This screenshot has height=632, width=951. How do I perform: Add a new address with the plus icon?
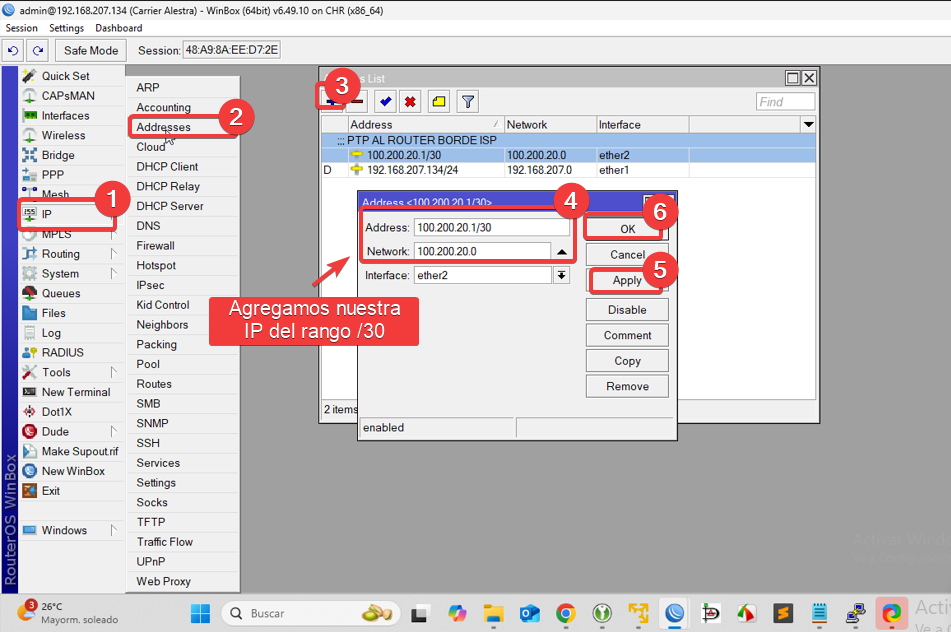click(330, 101)
